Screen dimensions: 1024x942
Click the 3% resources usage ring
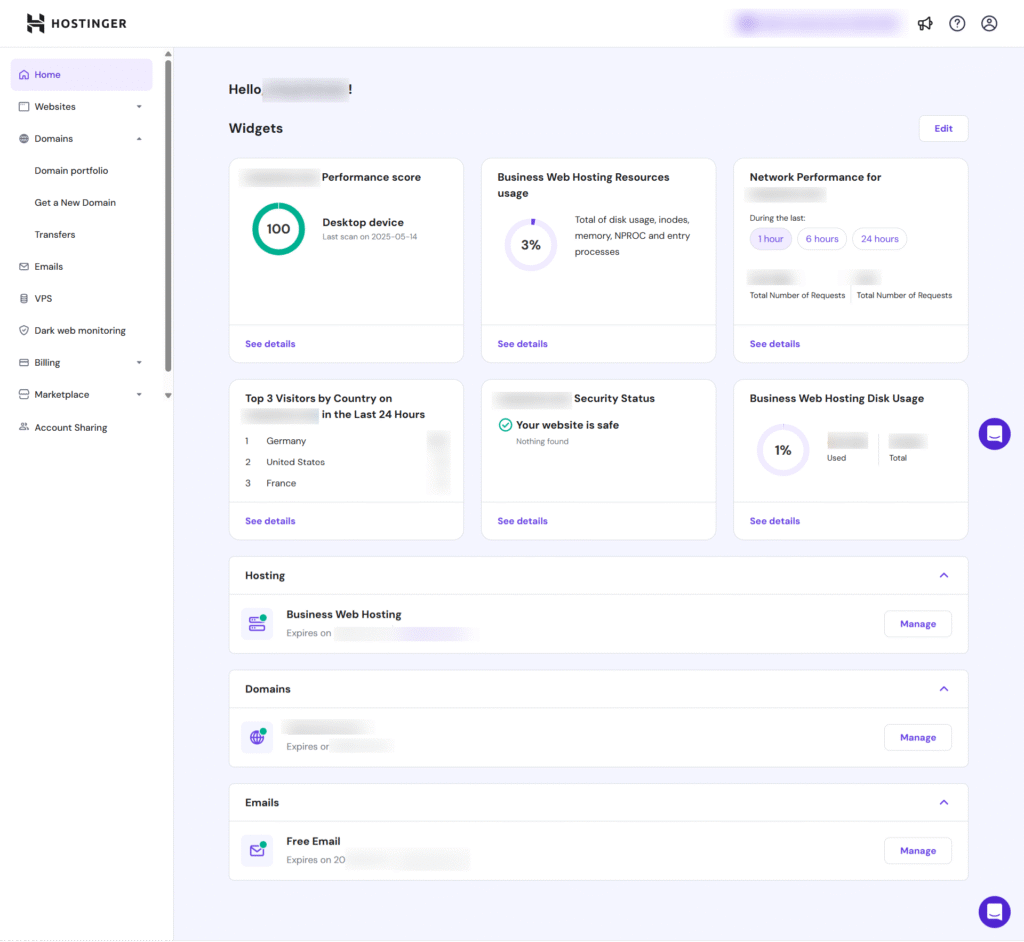pos(531,245)
